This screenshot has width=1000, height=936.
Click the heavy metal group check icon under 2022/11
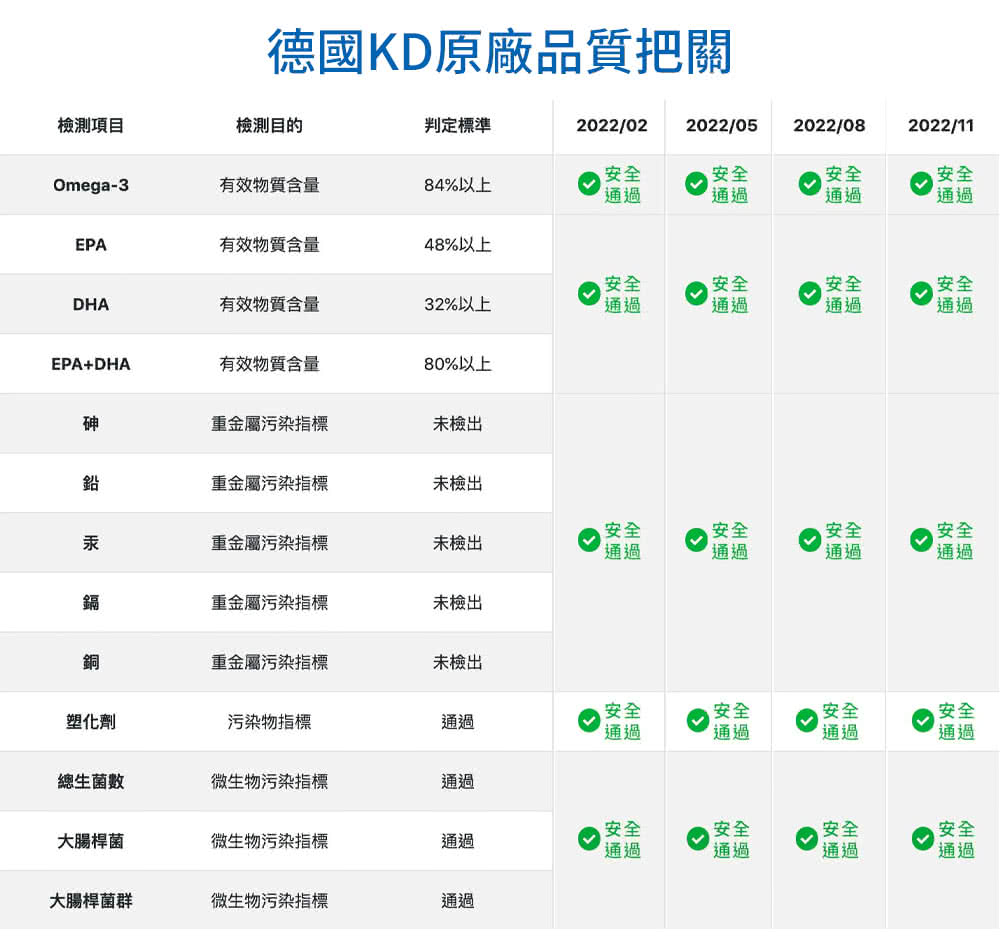[921, 540]
